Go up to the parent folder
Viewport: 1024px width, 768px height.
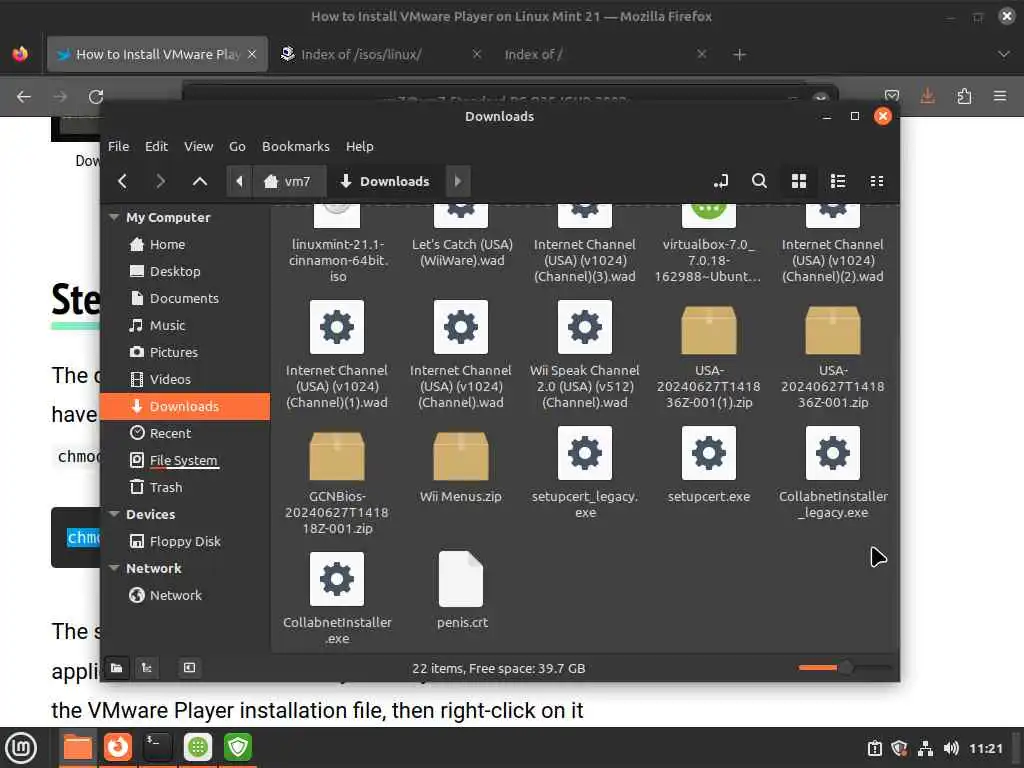tap(200, 181)
